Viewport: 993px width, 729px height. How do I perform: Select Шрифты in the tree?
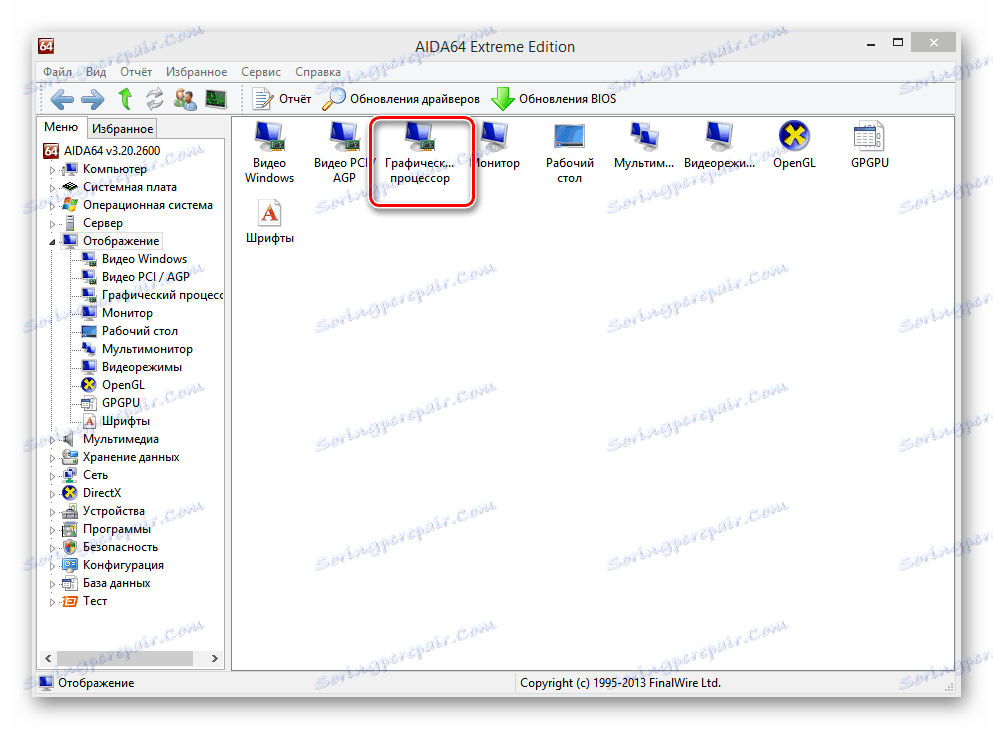(117, 421)
